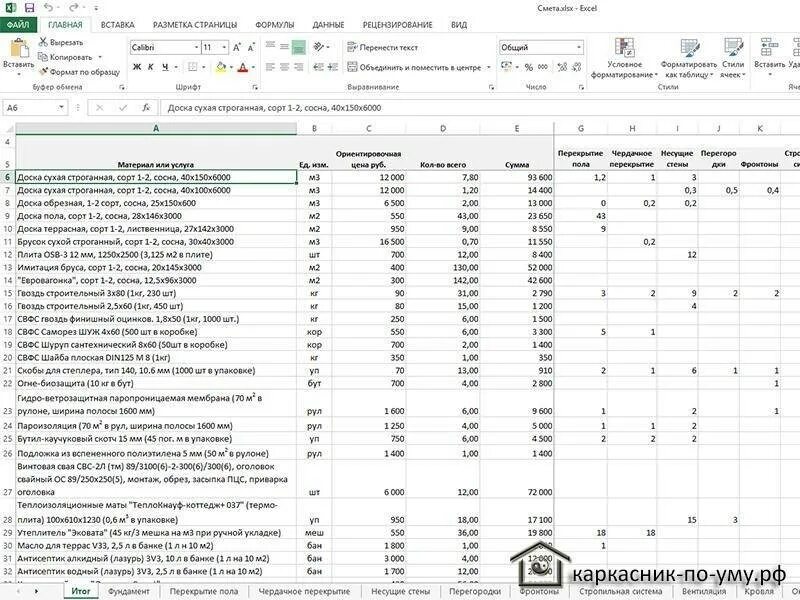
Task: Align text to top of cell
Action: [270, 47]
